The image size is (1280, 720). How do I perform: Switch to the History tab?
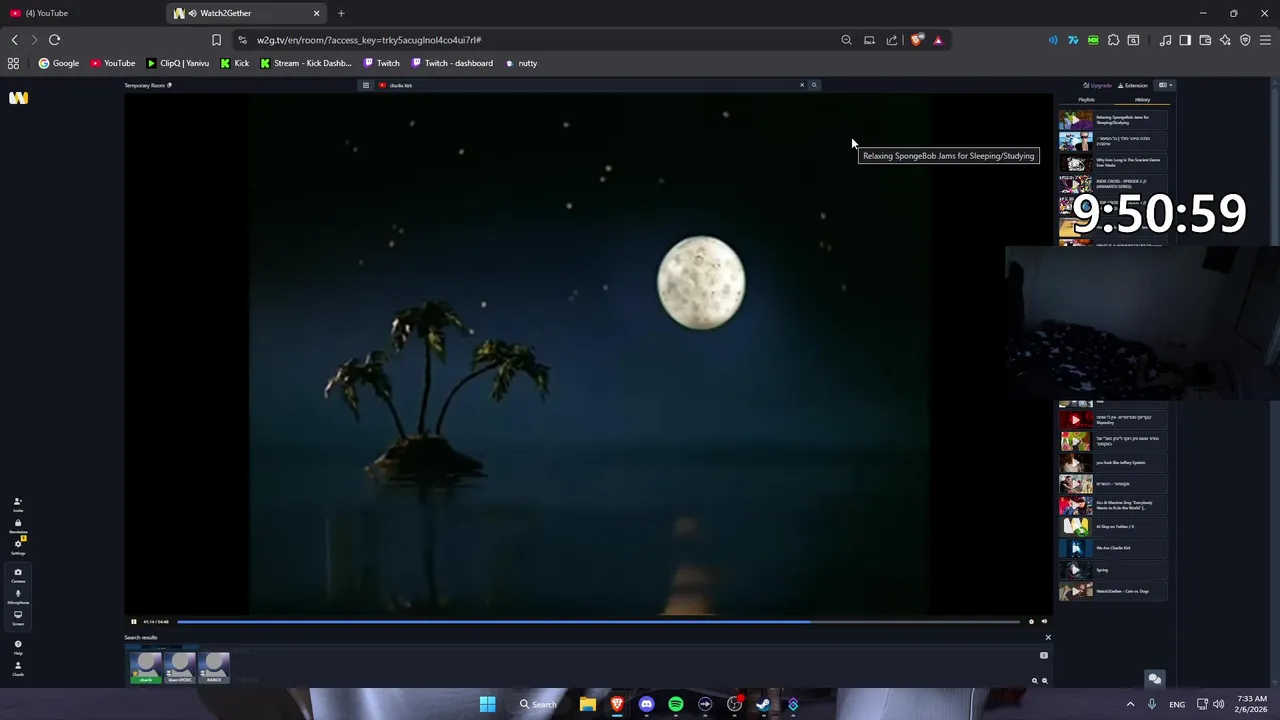point(1142,100)
